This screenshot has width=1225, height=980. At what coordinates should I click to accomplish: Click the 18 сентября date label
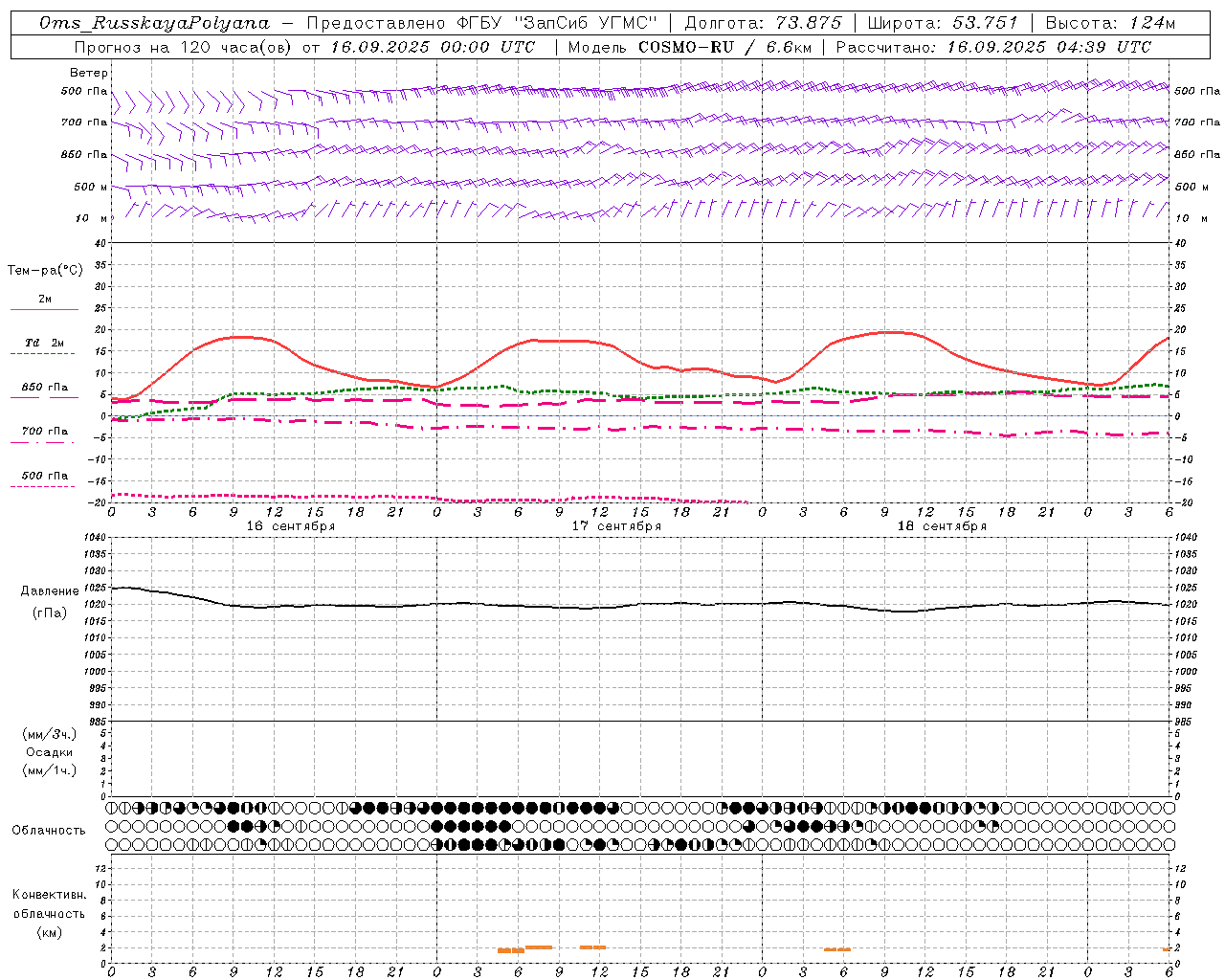pyautogui.click(x=942, y=526)
